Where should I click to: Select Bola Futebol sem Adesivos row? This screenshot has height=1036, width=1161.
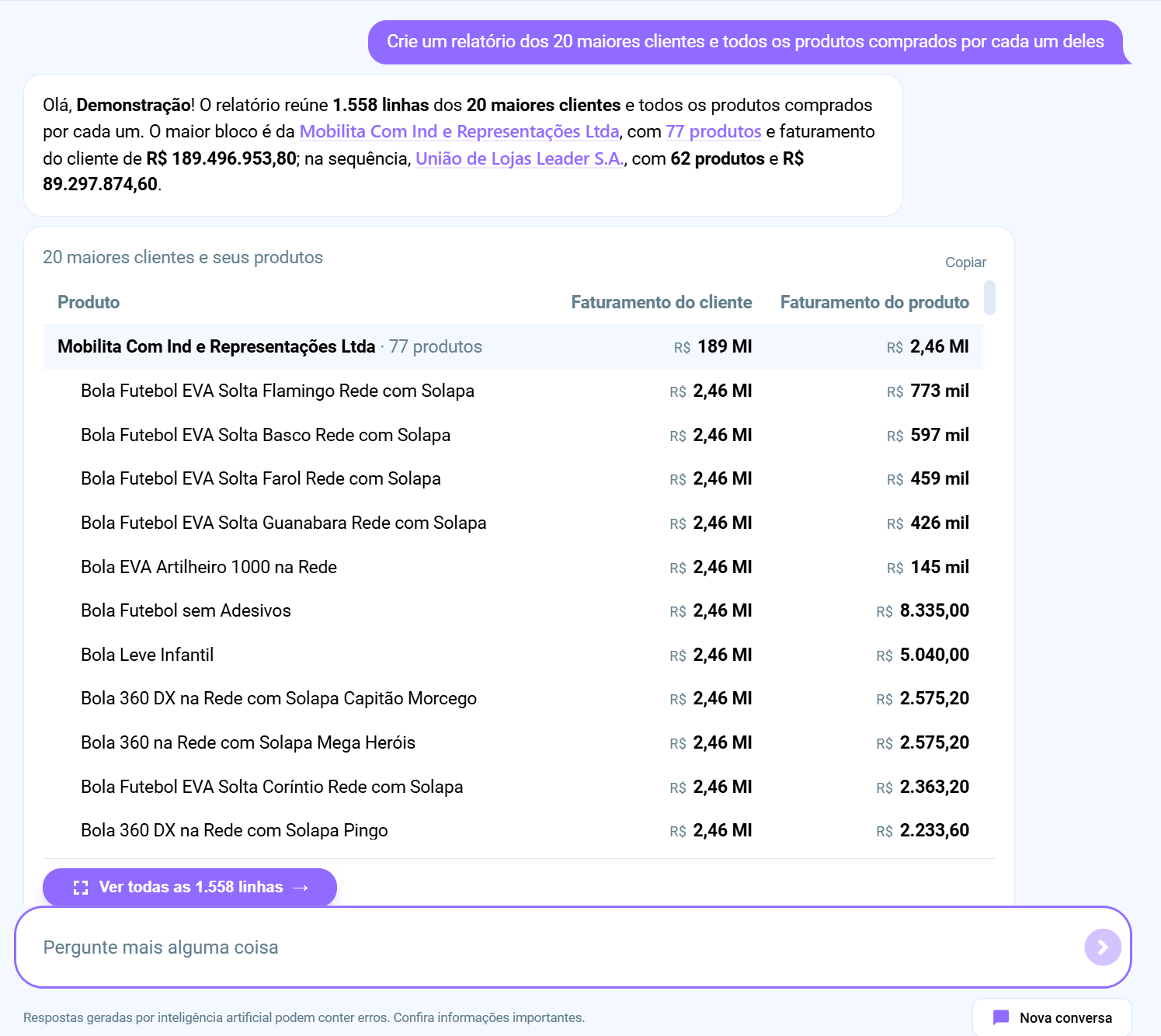point(513,610)
